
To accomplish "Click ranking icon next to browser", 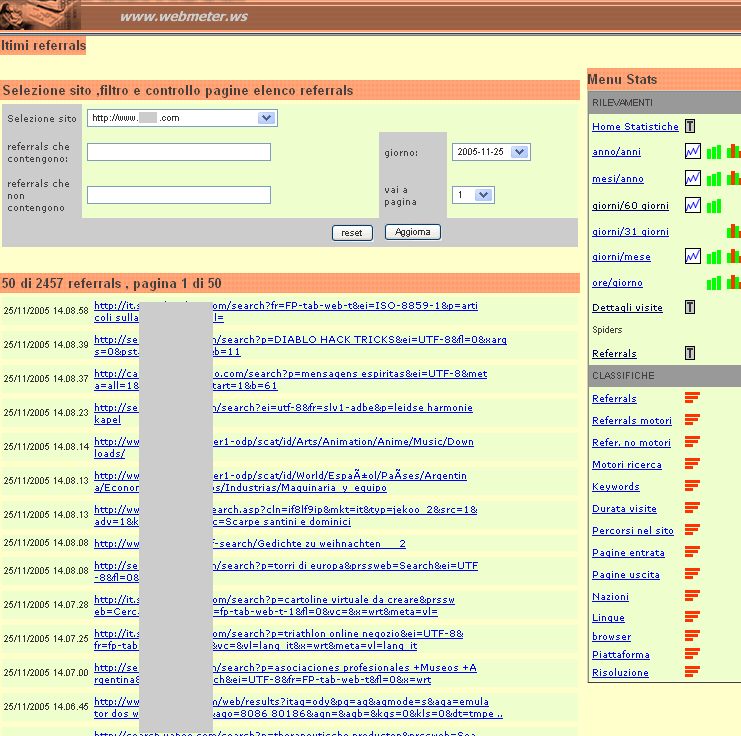I will (x=692, y=636).
